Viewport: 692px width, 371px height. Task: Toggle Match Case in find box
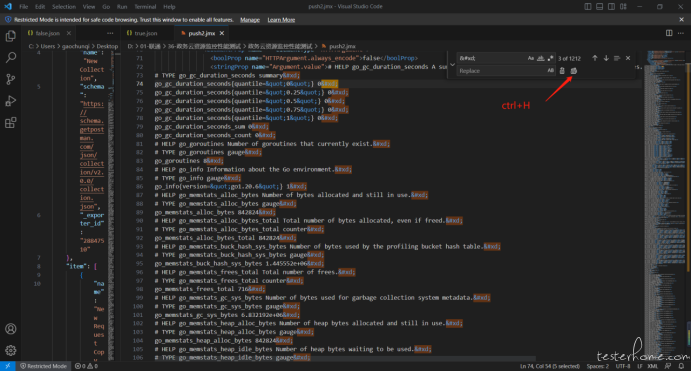(530, 58)
